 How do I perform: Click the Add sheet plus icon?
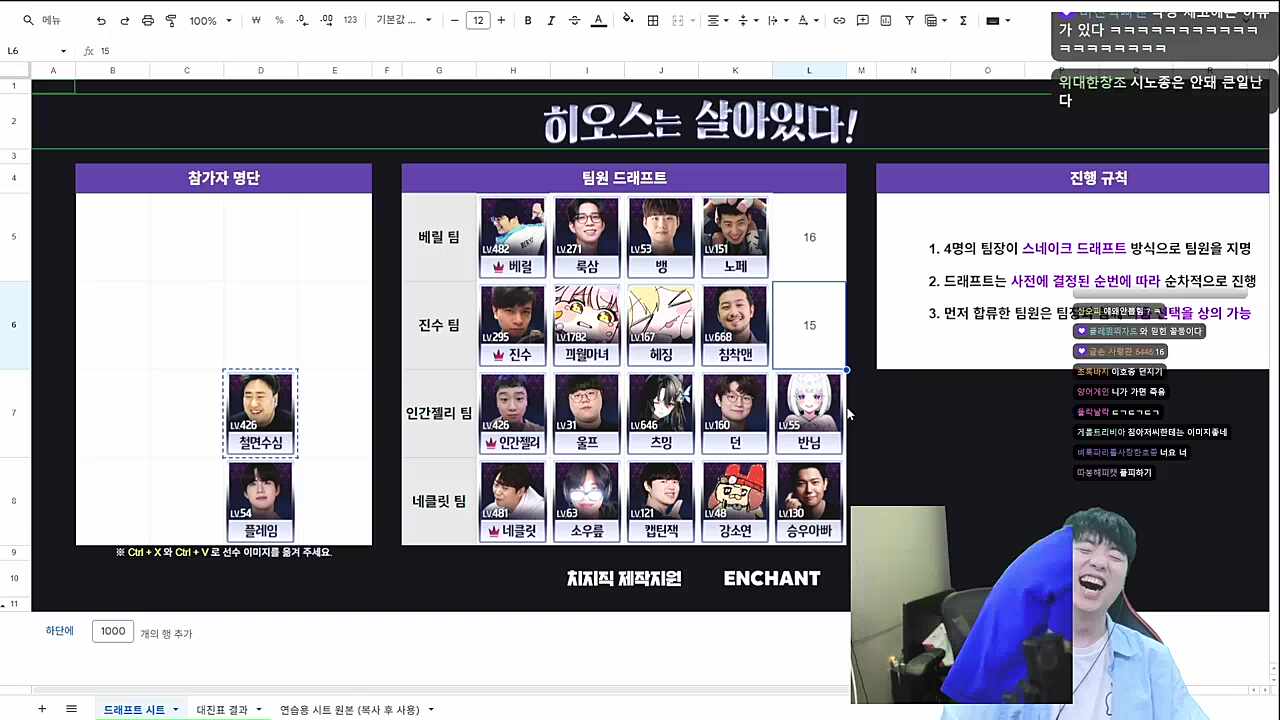tap(42, 709)
